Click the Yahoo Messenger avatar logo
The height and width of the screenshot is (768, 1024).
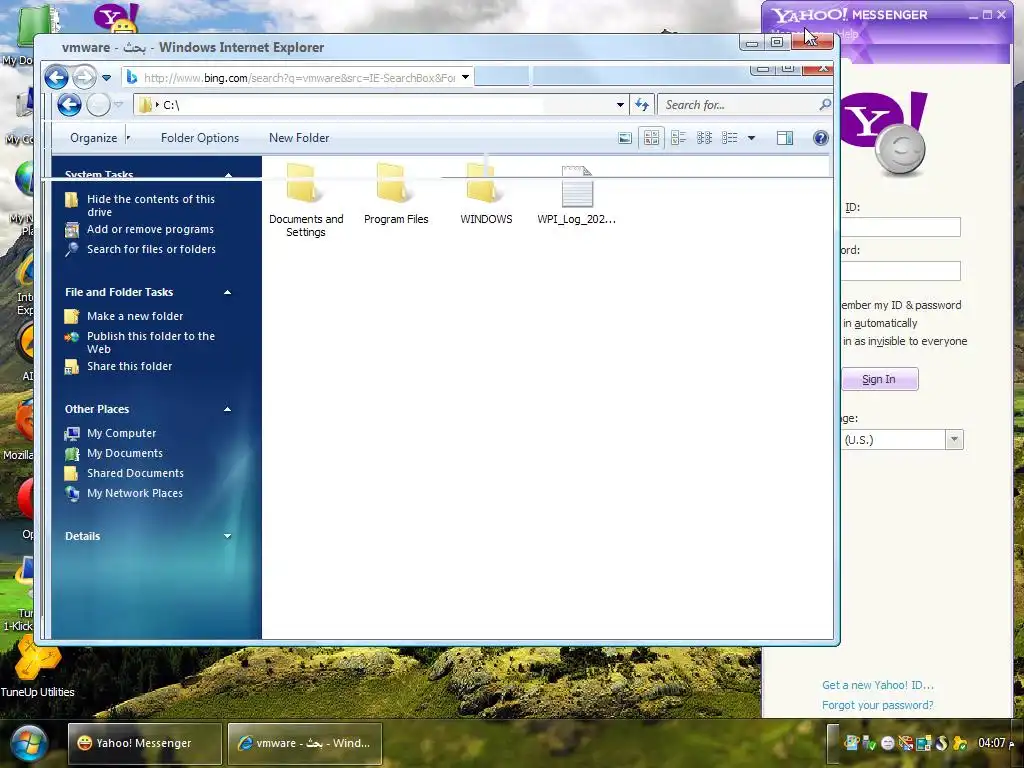click(884, 133)
